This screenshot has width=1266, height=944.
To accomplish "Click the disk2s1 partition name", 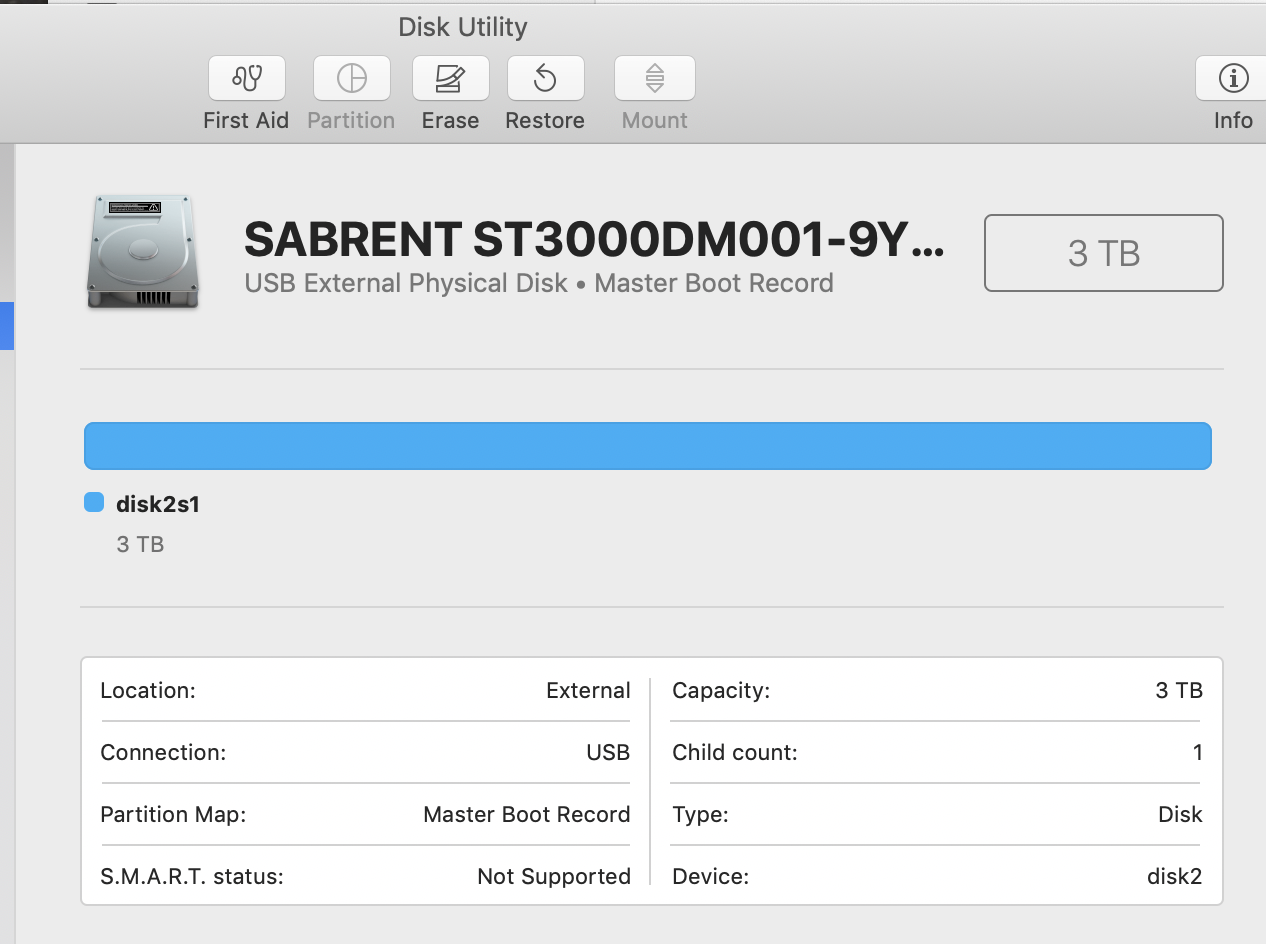I will (x=158, y=504).
